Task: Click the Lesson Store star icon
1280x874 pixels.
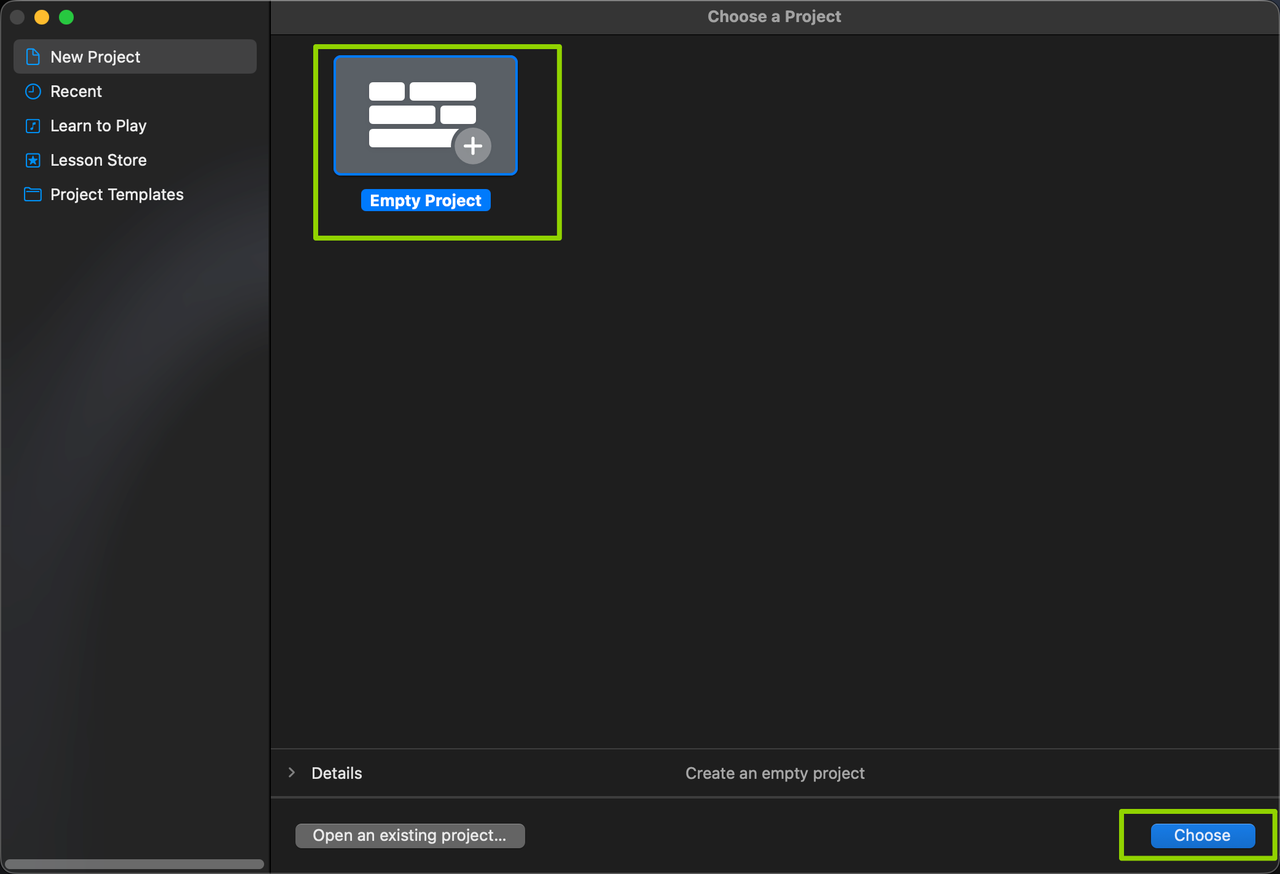Action: [x=33, y=160]
